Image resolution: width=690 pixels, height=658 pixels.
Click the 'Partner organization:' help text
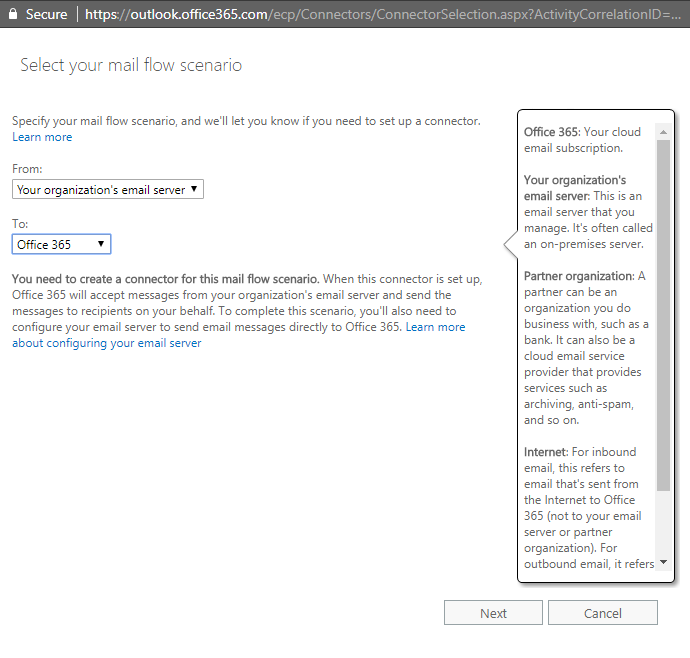(579, 276)
